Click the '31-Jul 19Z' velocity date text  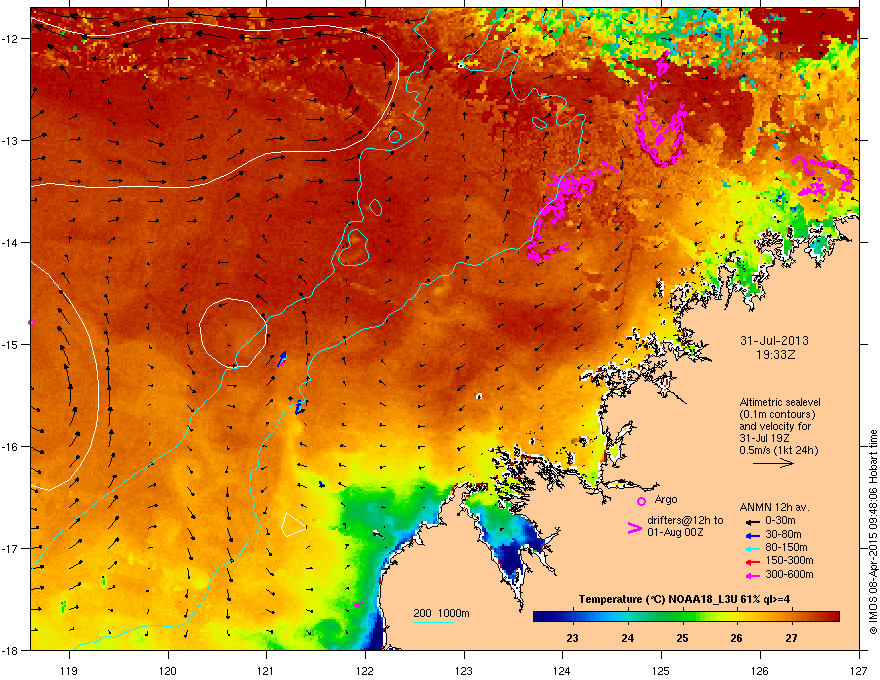(763, 439)
